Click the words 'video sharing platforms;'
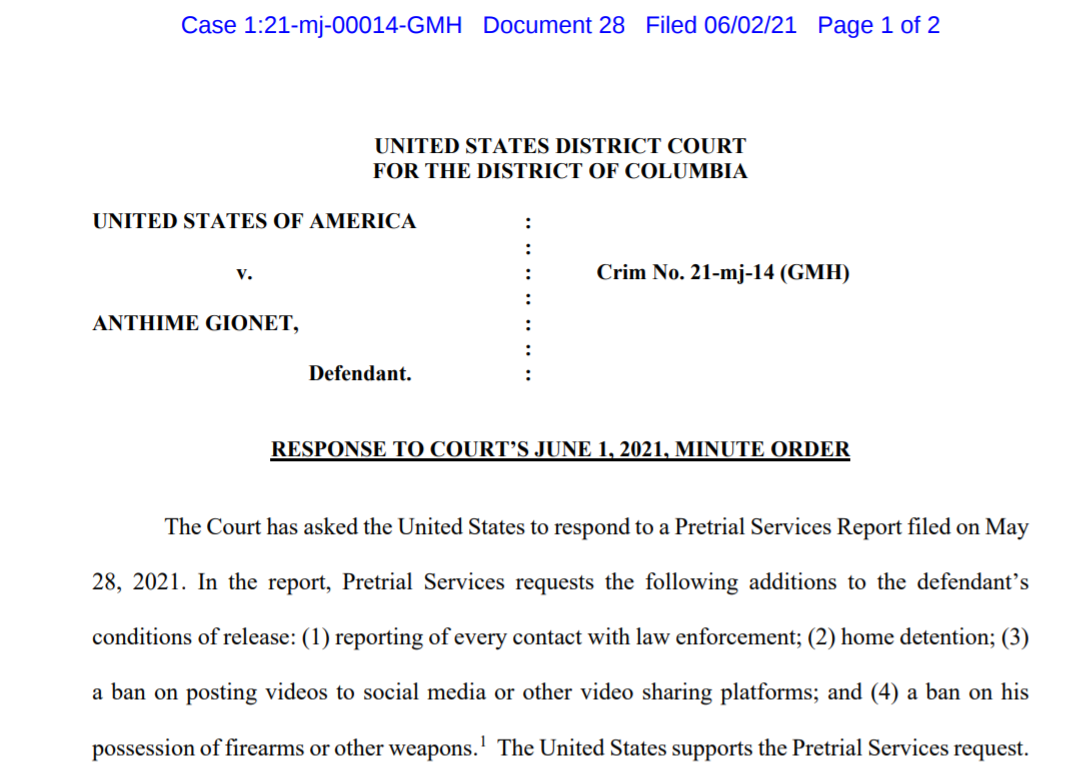Screen dimensions: 1084x764 click(700, 693)
